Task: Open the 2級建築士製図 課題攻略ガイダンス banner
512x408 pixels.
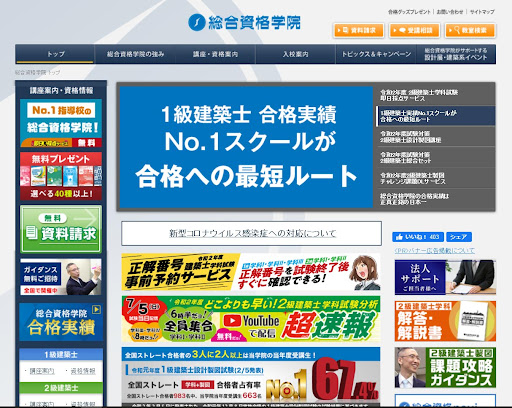Action: [445, 367]
